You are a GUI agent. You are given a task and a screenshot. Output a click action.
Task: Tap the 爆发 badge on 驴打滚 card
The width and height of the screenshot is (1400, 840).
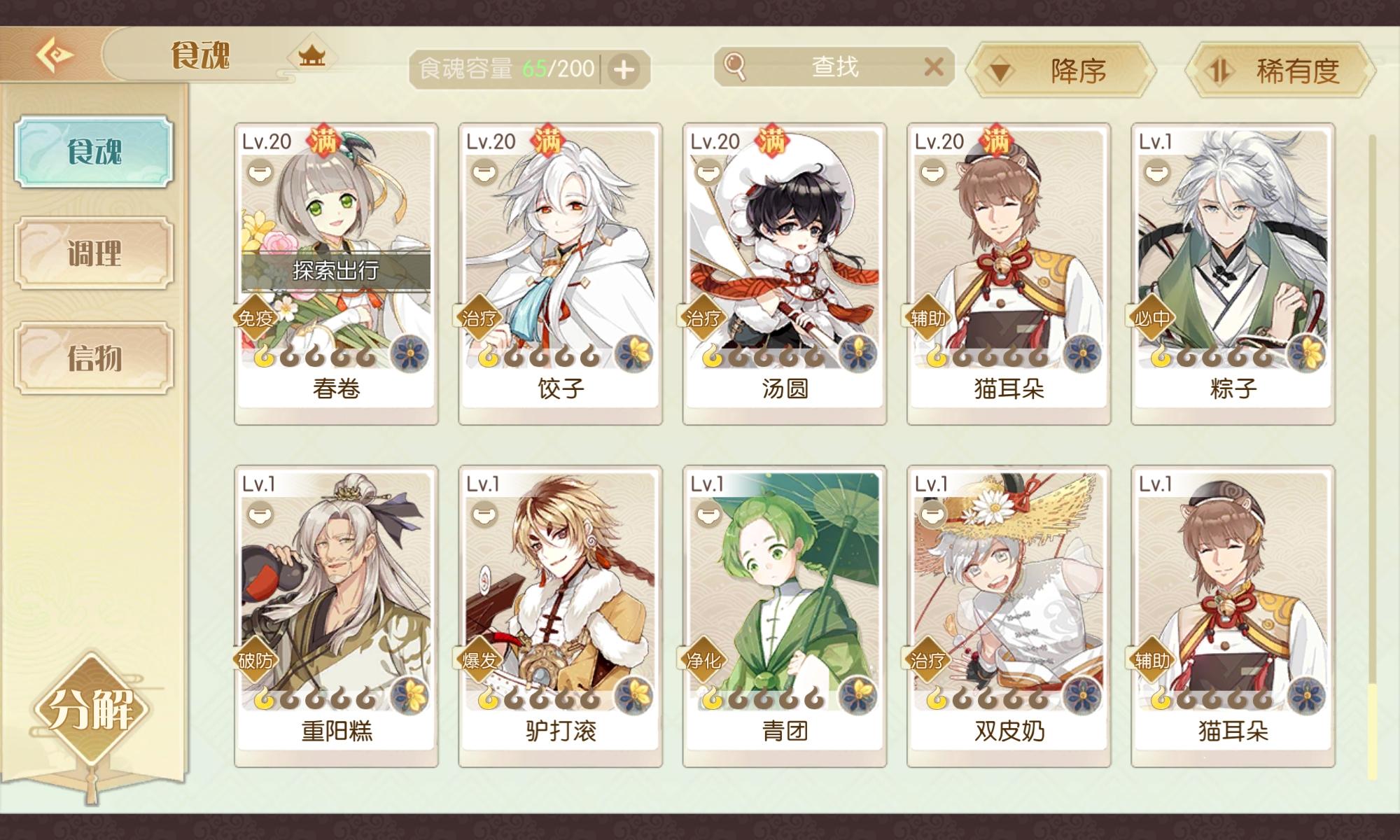pos(479,660)
